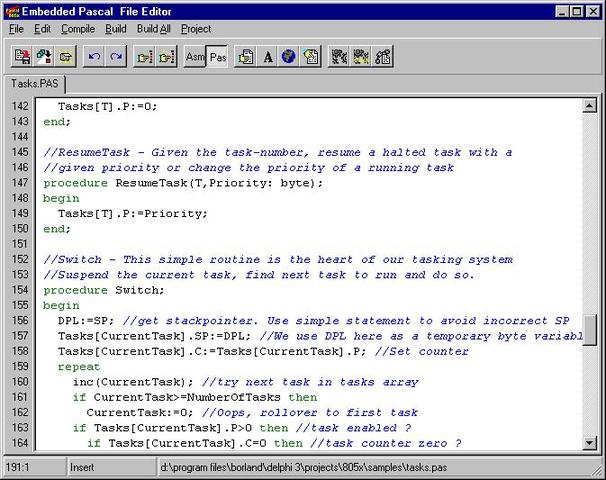Image resolution: width=606 pixels, height=480 pixels.
Task: Select the Tasks.PAS tab
Action: [34, 83]
